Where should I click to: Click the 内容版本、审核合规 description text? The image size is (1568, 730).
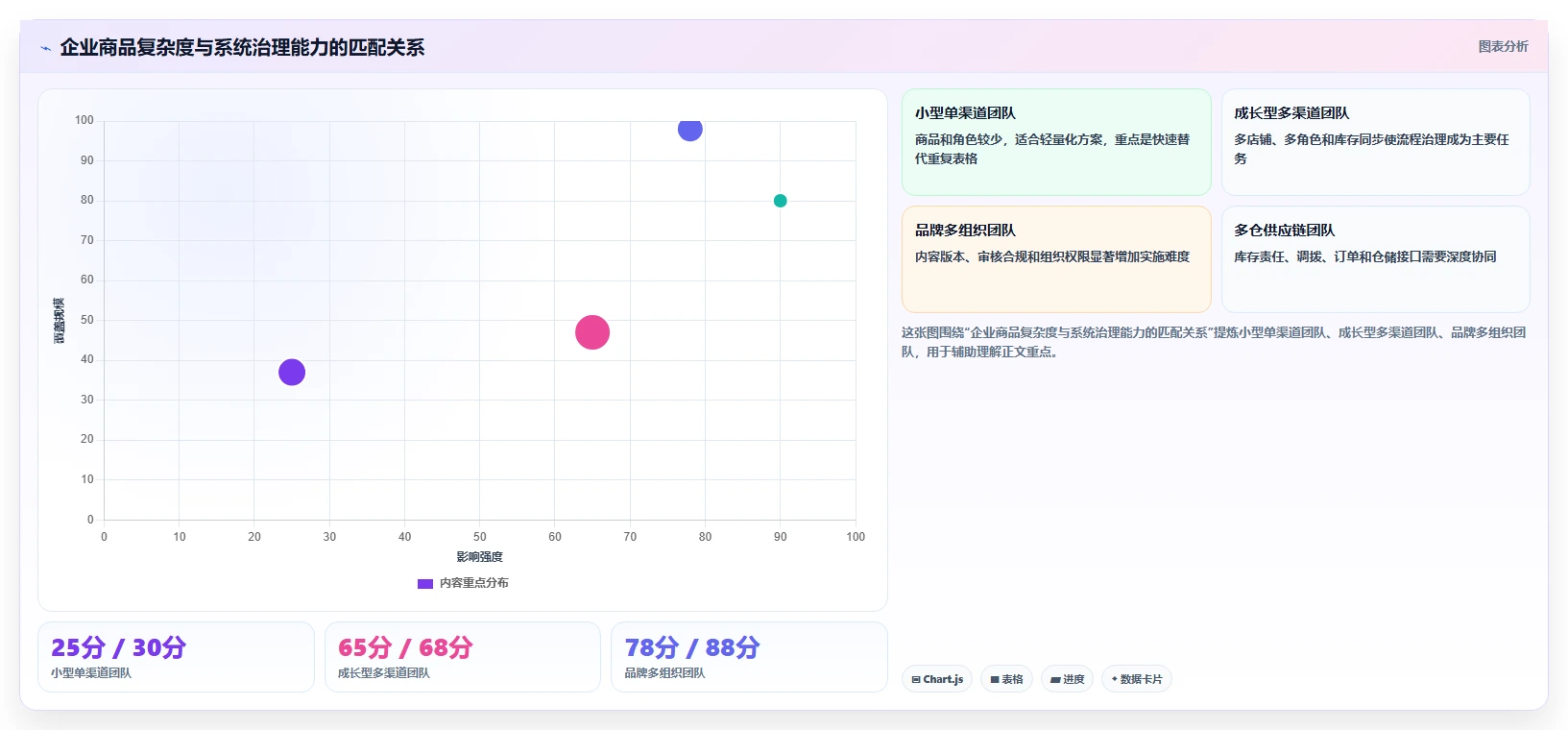click(1052, 256)
